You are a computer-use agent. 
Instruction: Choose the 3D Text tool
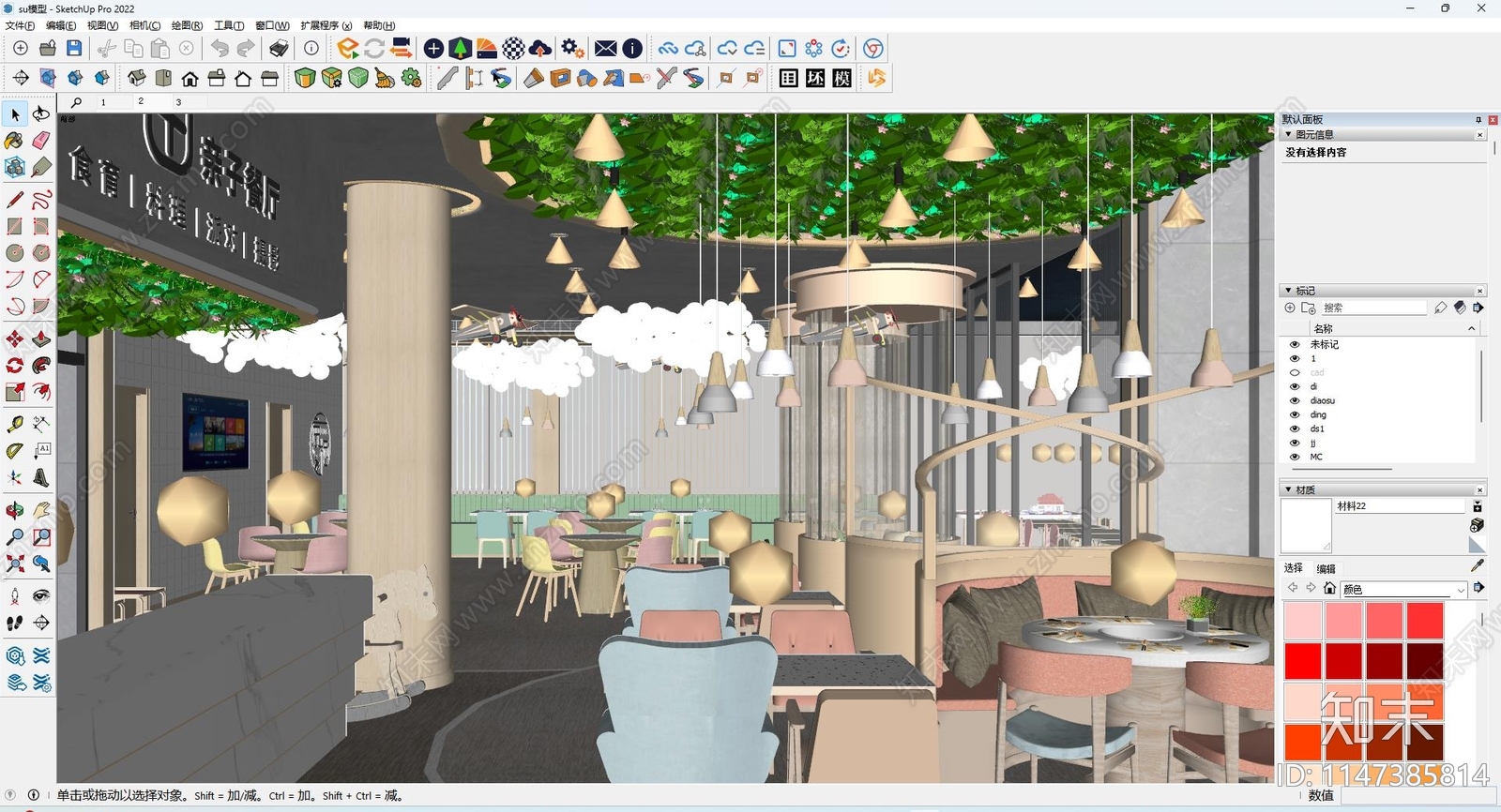pos(41,477)
